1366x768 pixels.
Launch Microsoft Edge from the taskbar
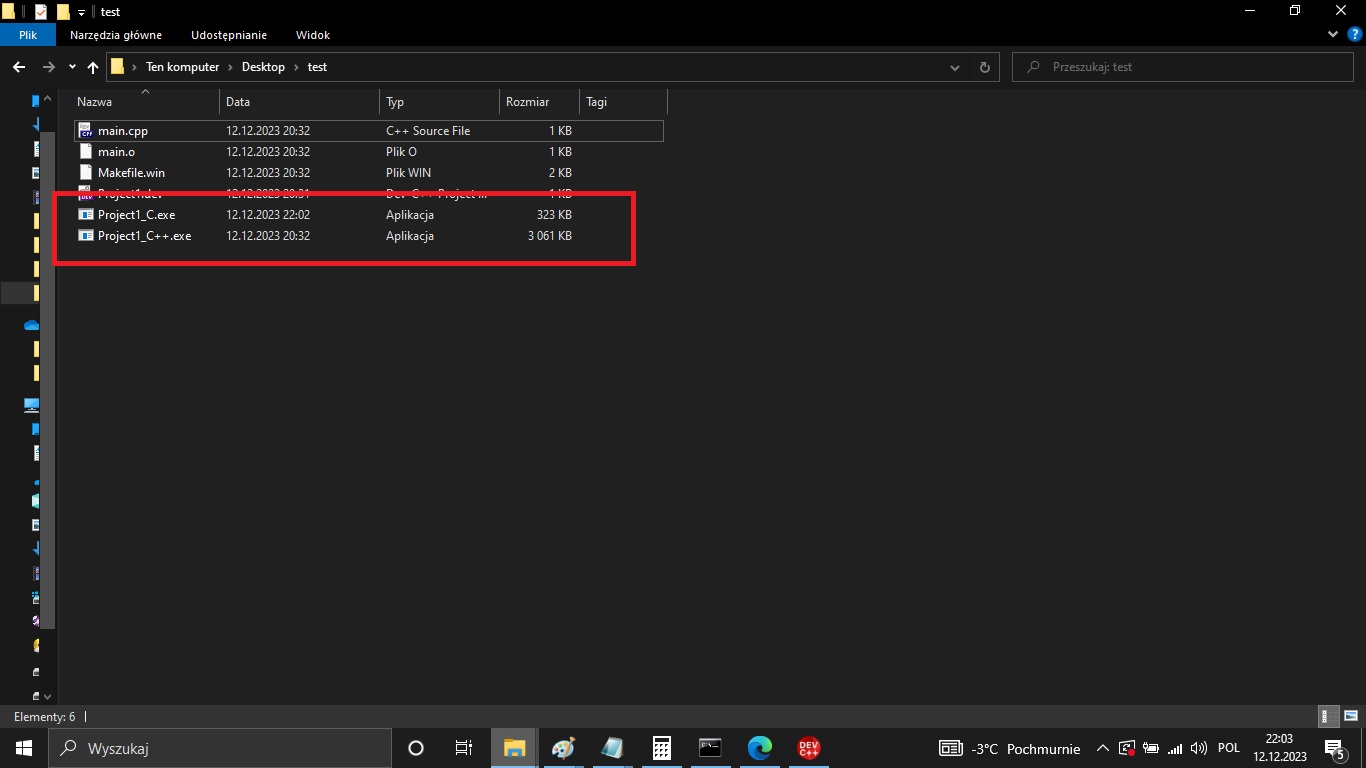point(760,748)
